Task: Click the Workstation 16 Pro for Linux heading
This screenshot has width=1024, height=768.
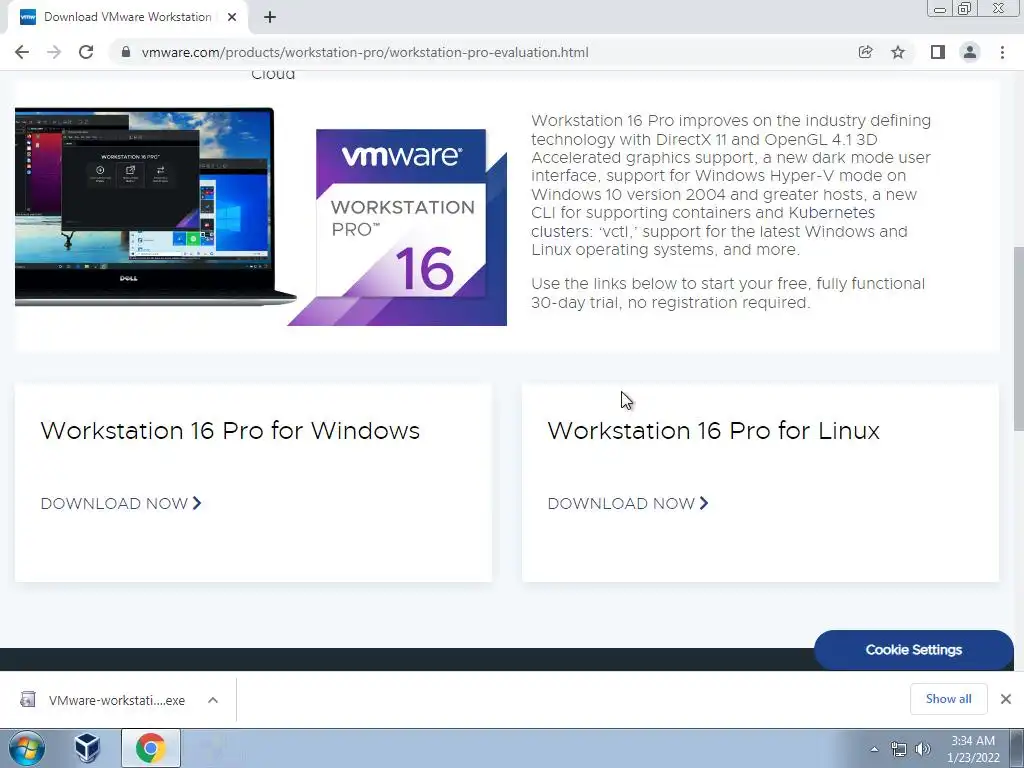Action: coord(713,431)
